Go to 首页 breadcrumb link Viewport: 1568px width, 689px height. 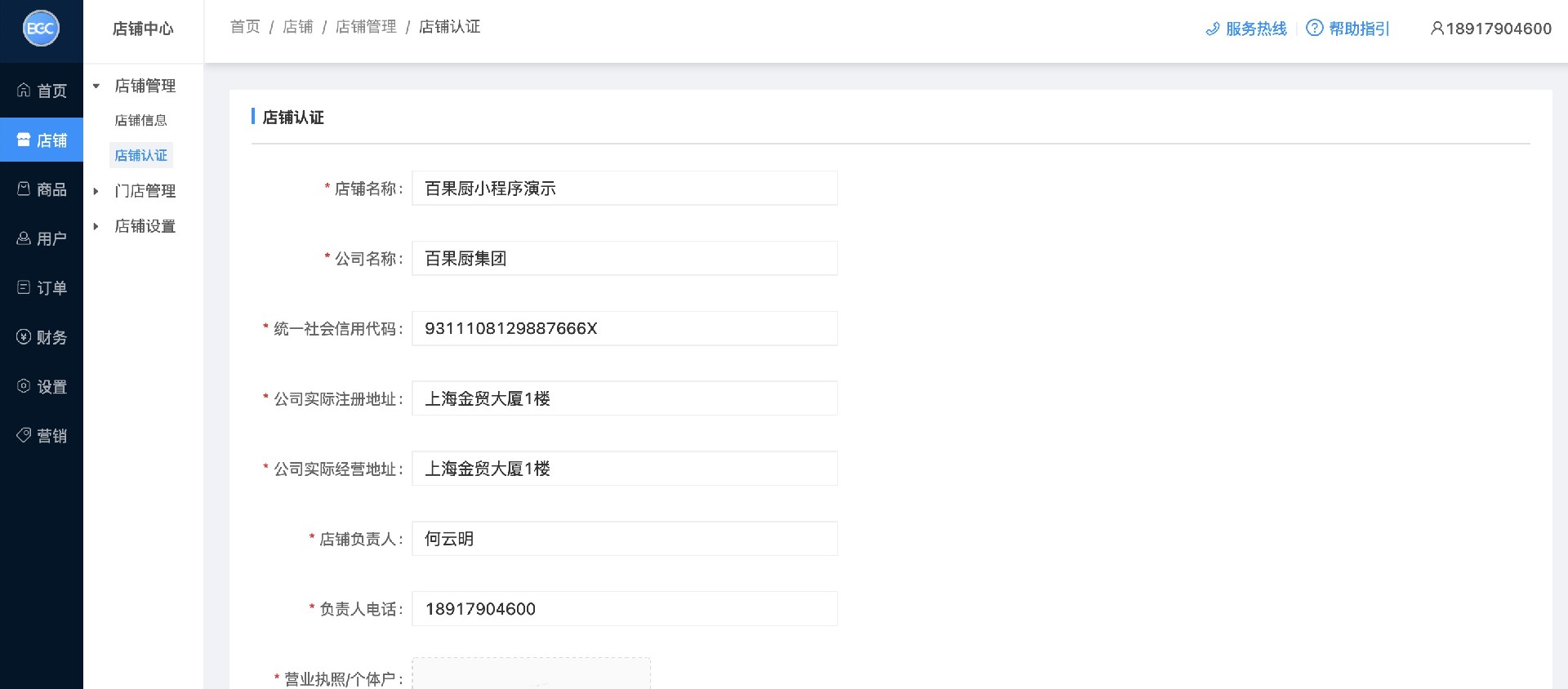[245, 27]
